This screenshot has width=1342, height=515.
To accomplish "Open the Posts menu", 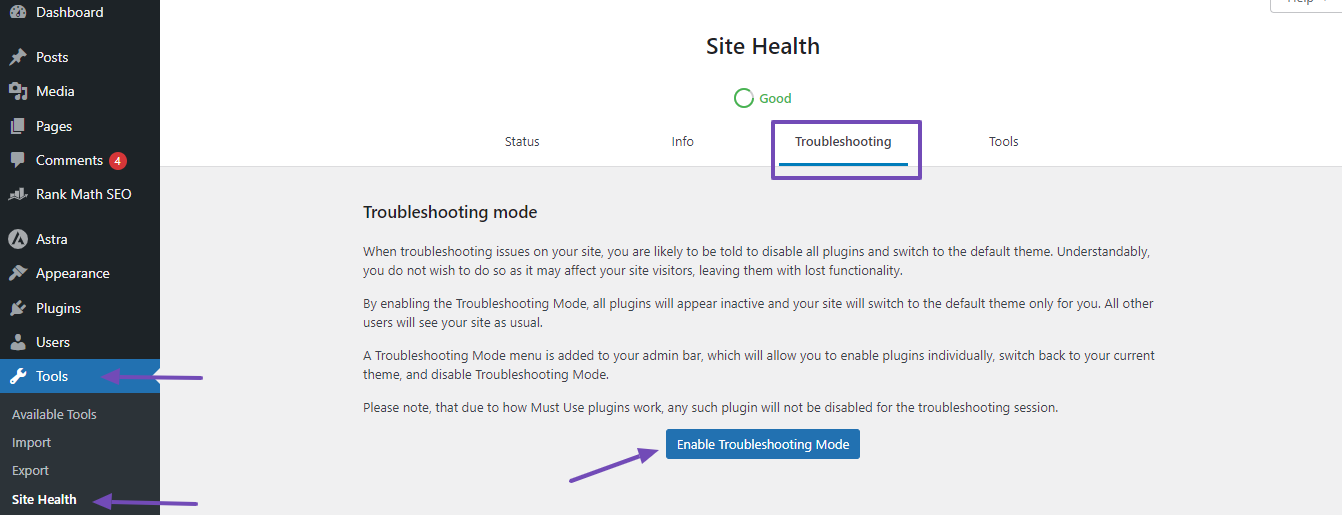I will tap(80, 57).
